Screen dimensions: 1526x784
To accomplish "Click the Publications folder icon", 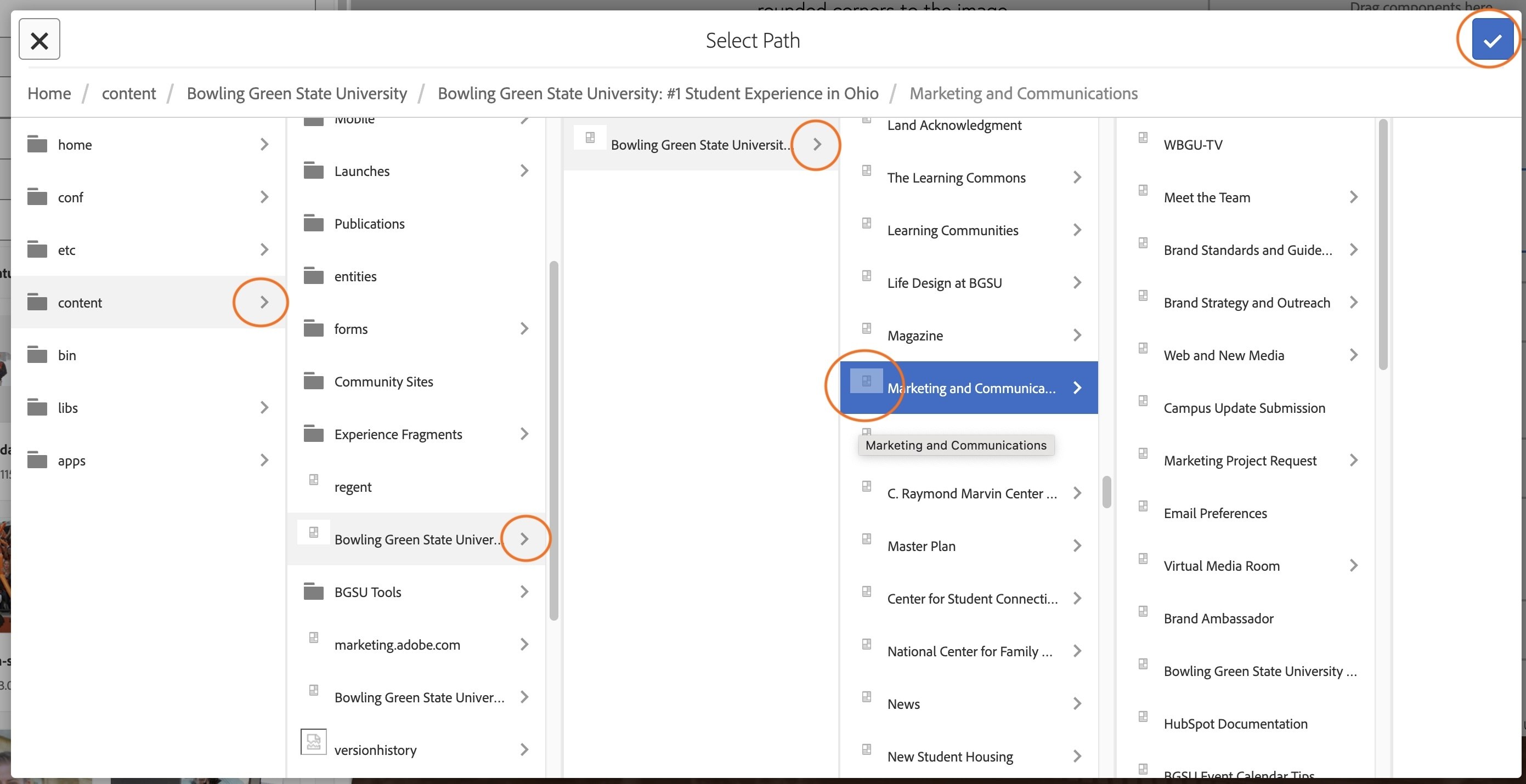I will (314, 223).
